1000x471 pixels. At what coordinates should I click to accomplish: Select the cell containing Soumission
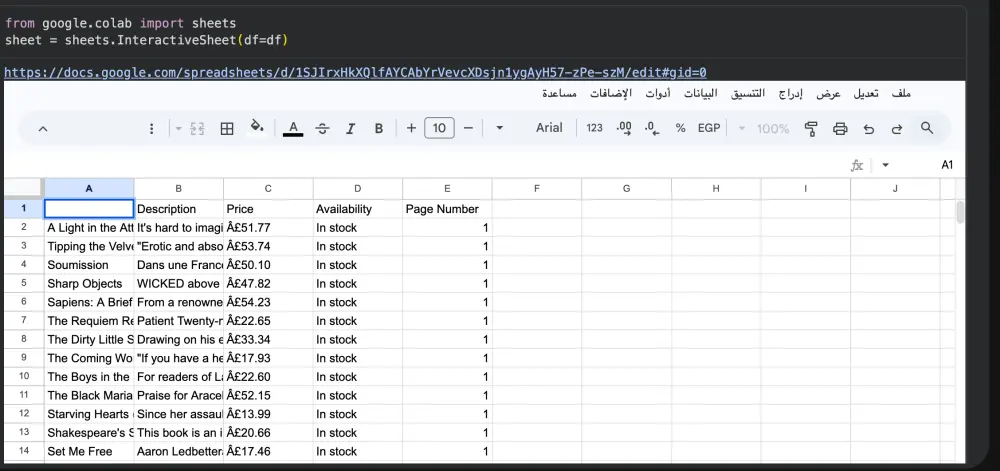[x=89, y=264]
